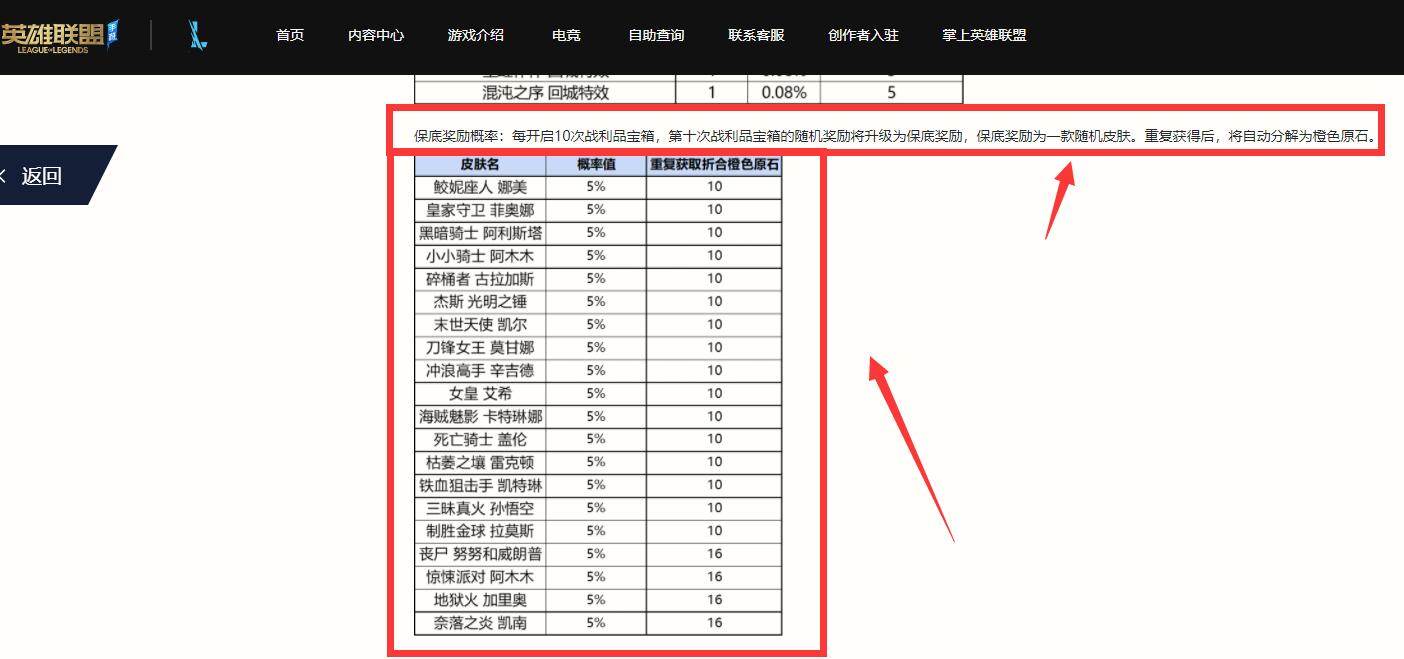Click the 保底奖励概率 description text
This screenshot has width=1404, height=659.
pyautogui.click(x=896, y=137)
